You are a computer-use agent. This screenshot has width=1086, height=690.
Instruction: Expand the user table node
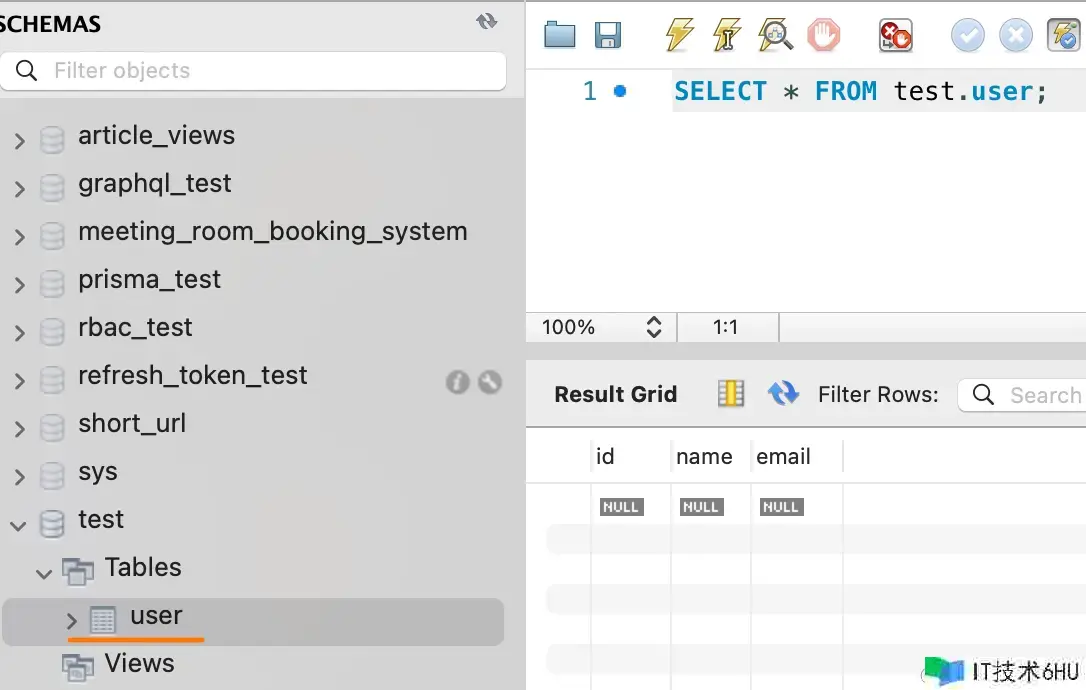pyautogui.click(x=72, y=621)
